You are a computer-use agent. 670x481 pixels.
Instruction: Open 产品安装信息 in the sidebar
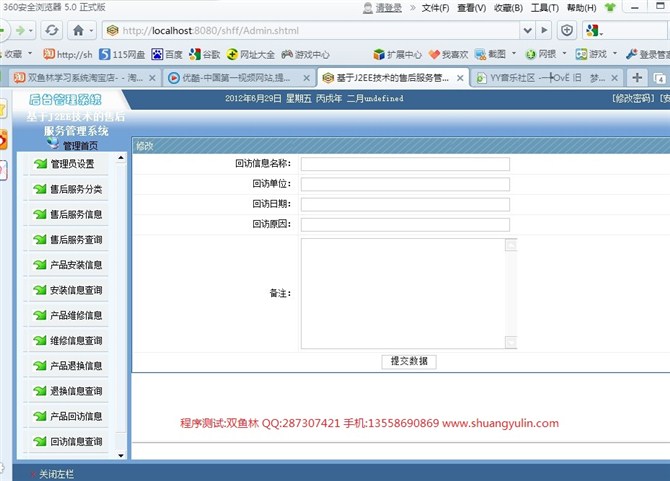[76, 265]
